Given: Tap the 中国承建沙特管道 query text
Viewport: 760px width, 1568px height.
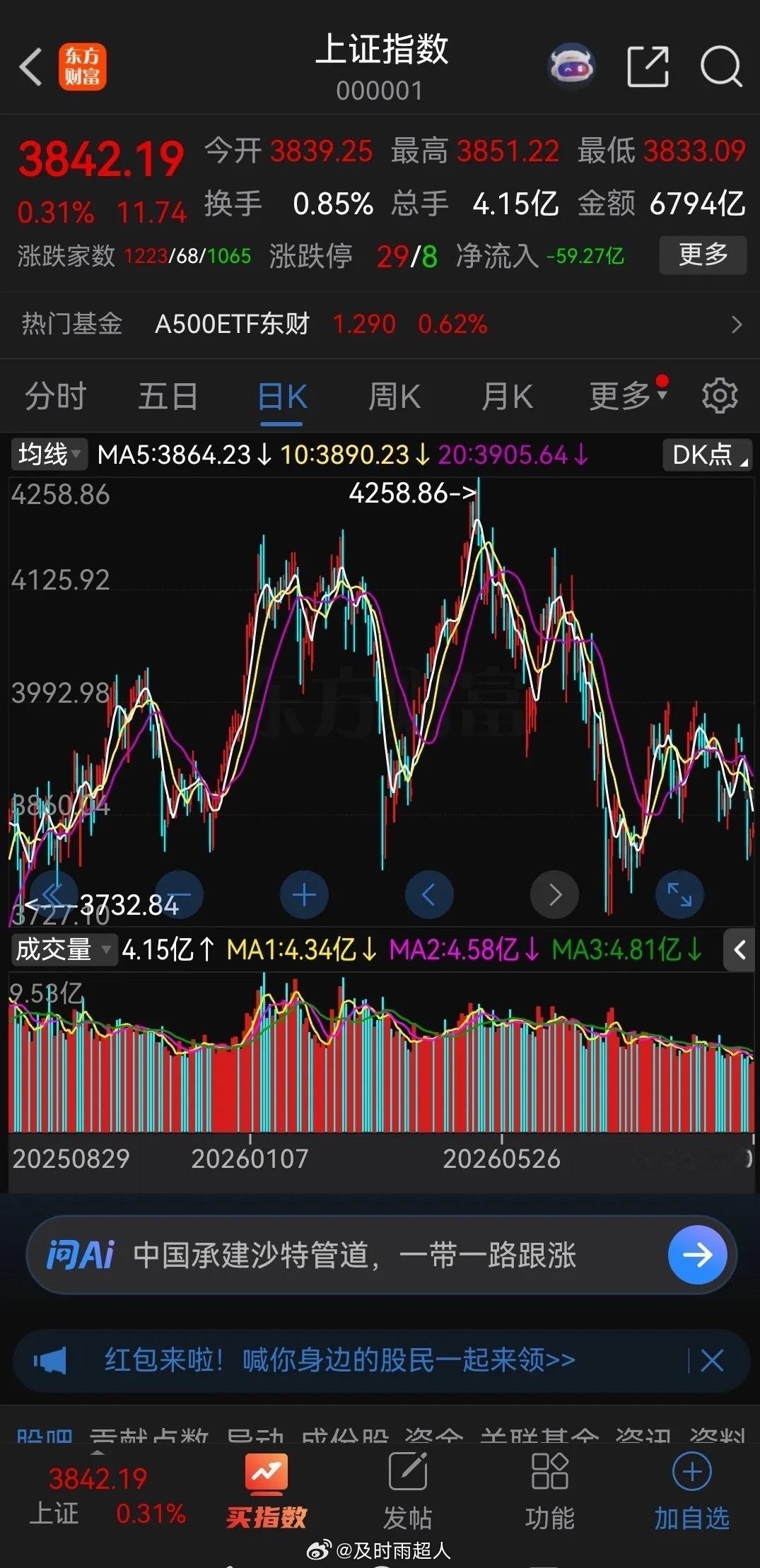Looking at the screenshot, I should (354, 1255).
